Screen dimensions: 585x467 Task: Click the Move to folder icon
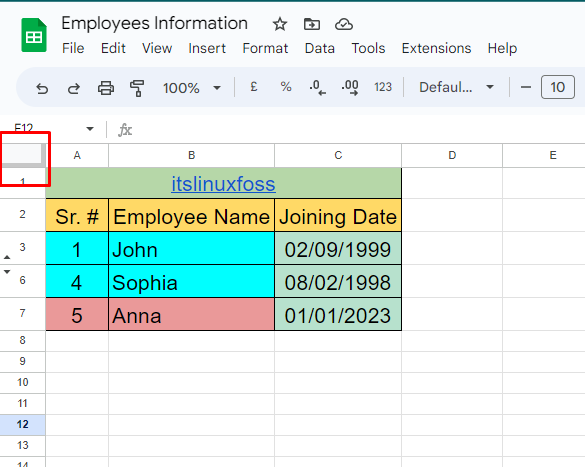[312, 25]
